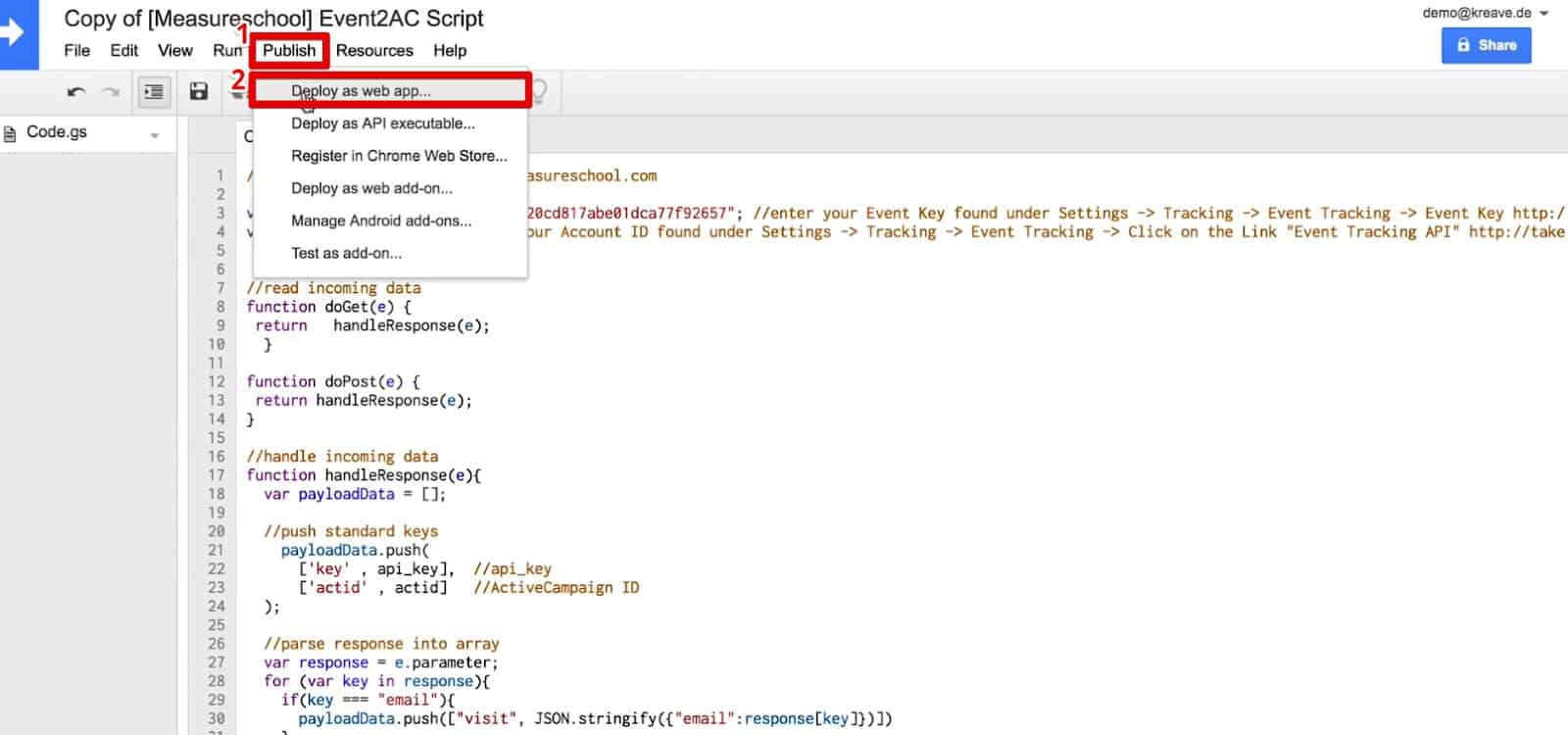This screenshot has height=735, width=1568.
Task: Click the blue Share button
Action: (1486, 45)
